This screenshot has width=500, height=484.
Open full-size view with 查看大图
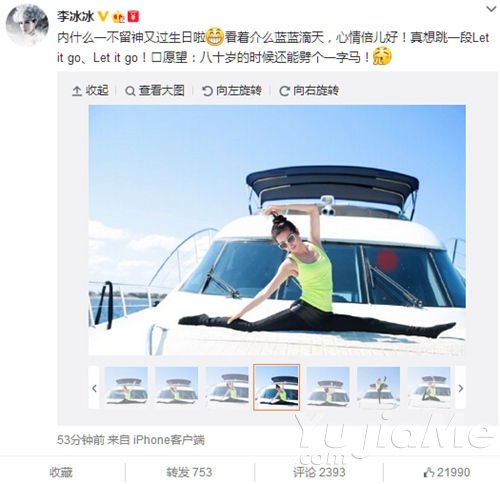[155, 90]
